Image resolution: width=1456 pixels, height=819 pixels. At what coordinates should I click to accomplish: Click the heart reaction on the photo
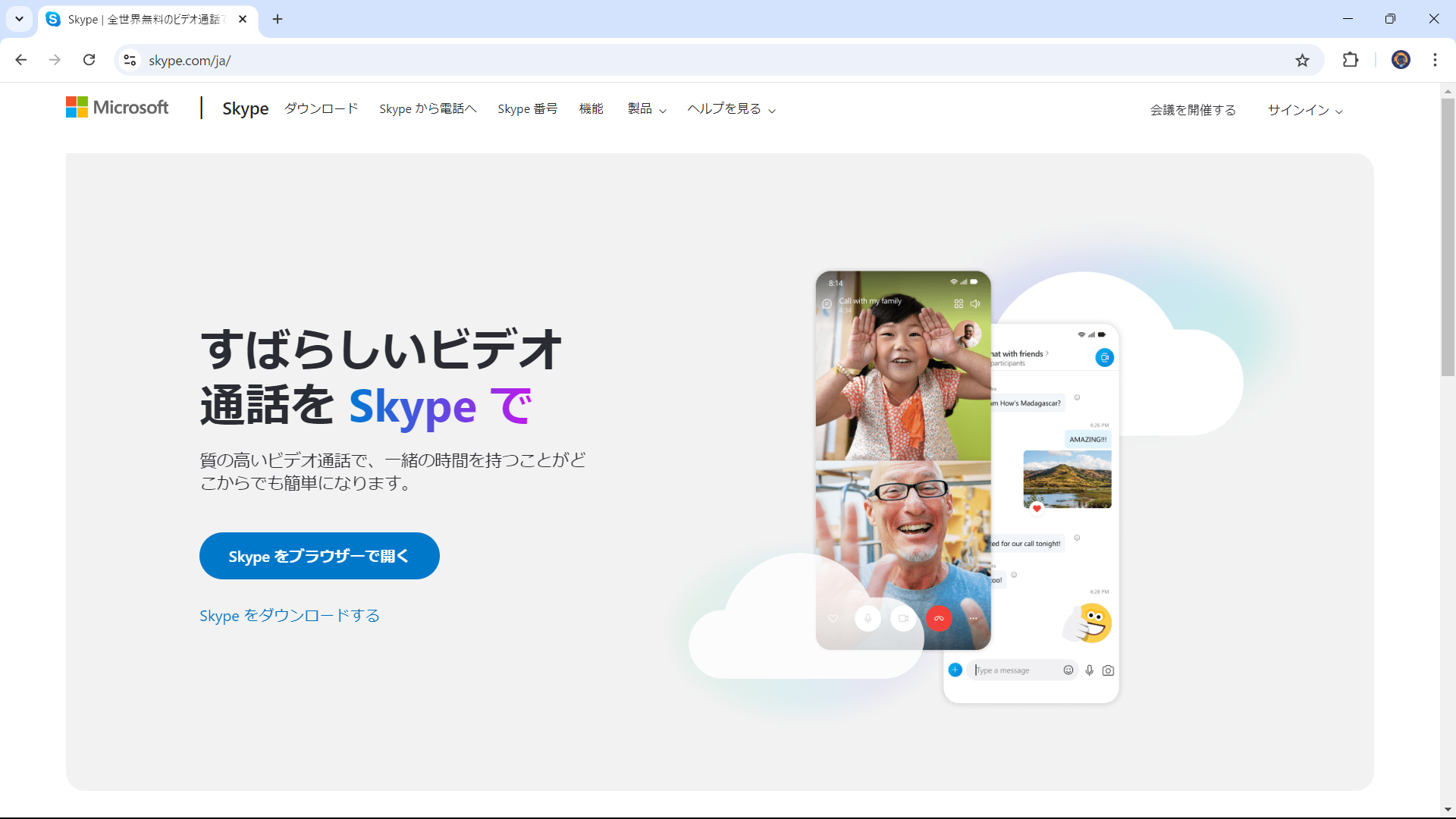(1037, 508)
